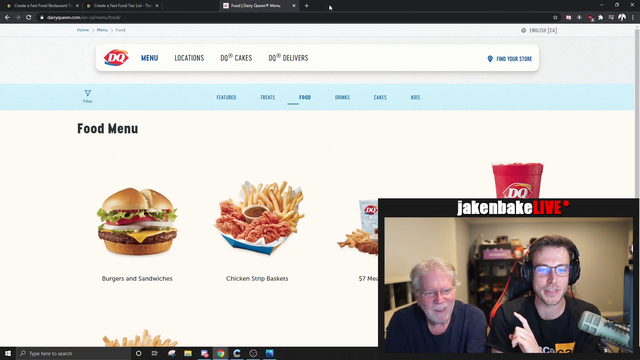Switch to Create a Fast Food Tier List tab
This screenshot has width=640, height=360.
122,6
